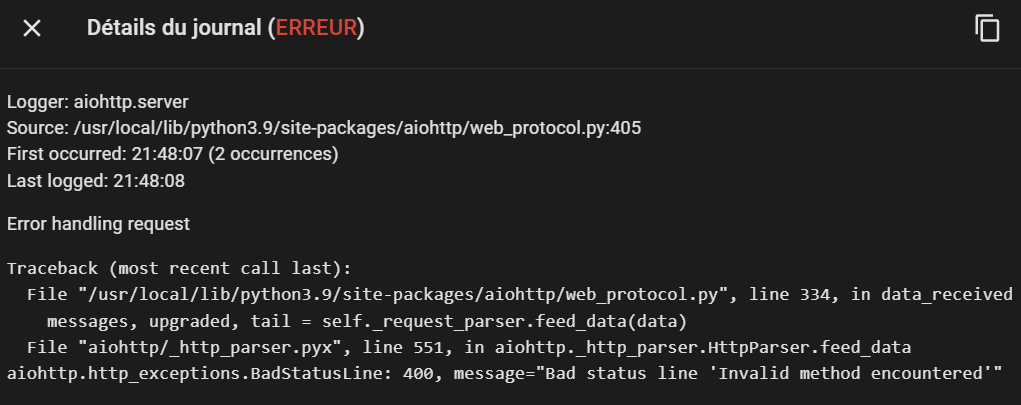1021x405 pixels.
Task: Click the red ERREUR severity label
Action: 316,28
